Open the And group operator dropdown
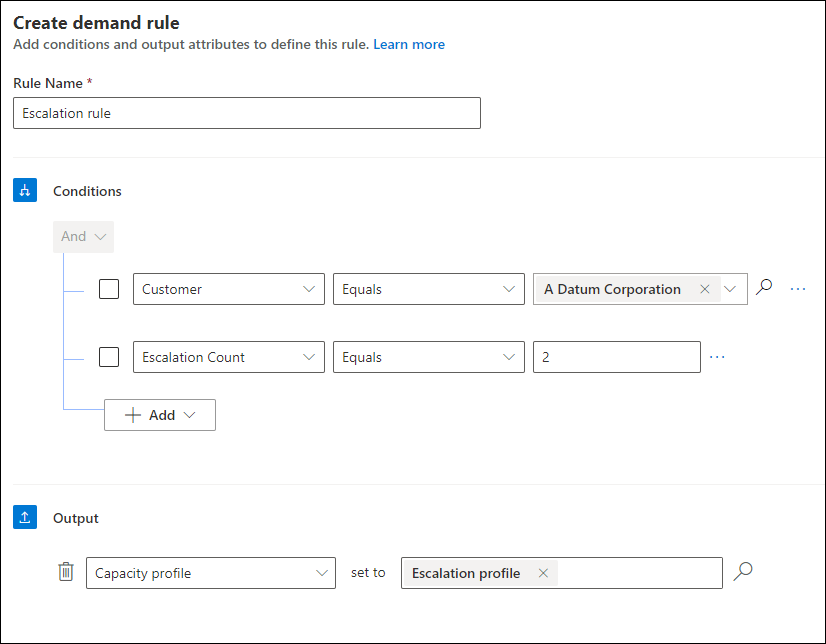The height and width of the screenshot is (644, 826). point(83,237)
